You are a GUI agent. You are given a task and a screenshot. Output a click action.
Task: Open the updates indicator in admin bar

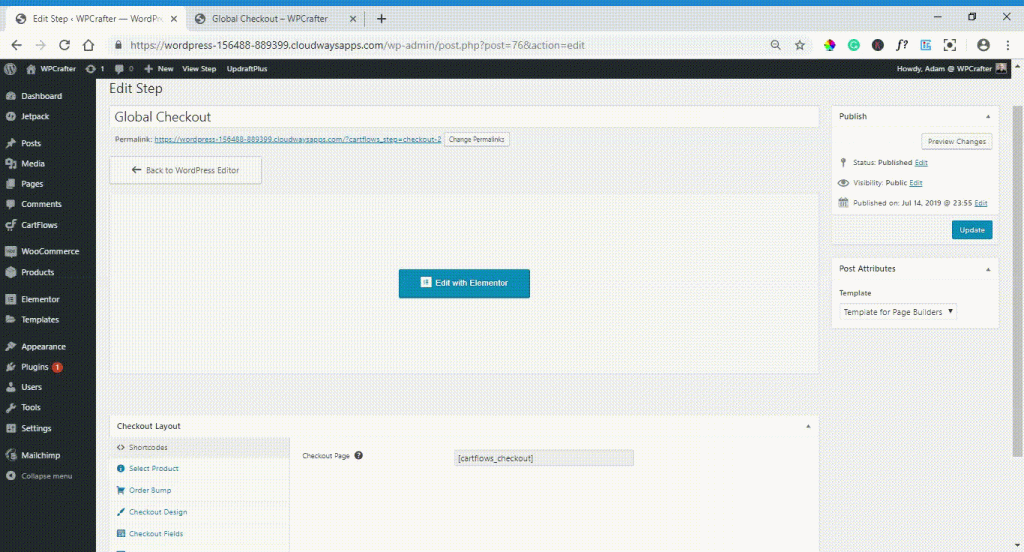pos(95,69)
